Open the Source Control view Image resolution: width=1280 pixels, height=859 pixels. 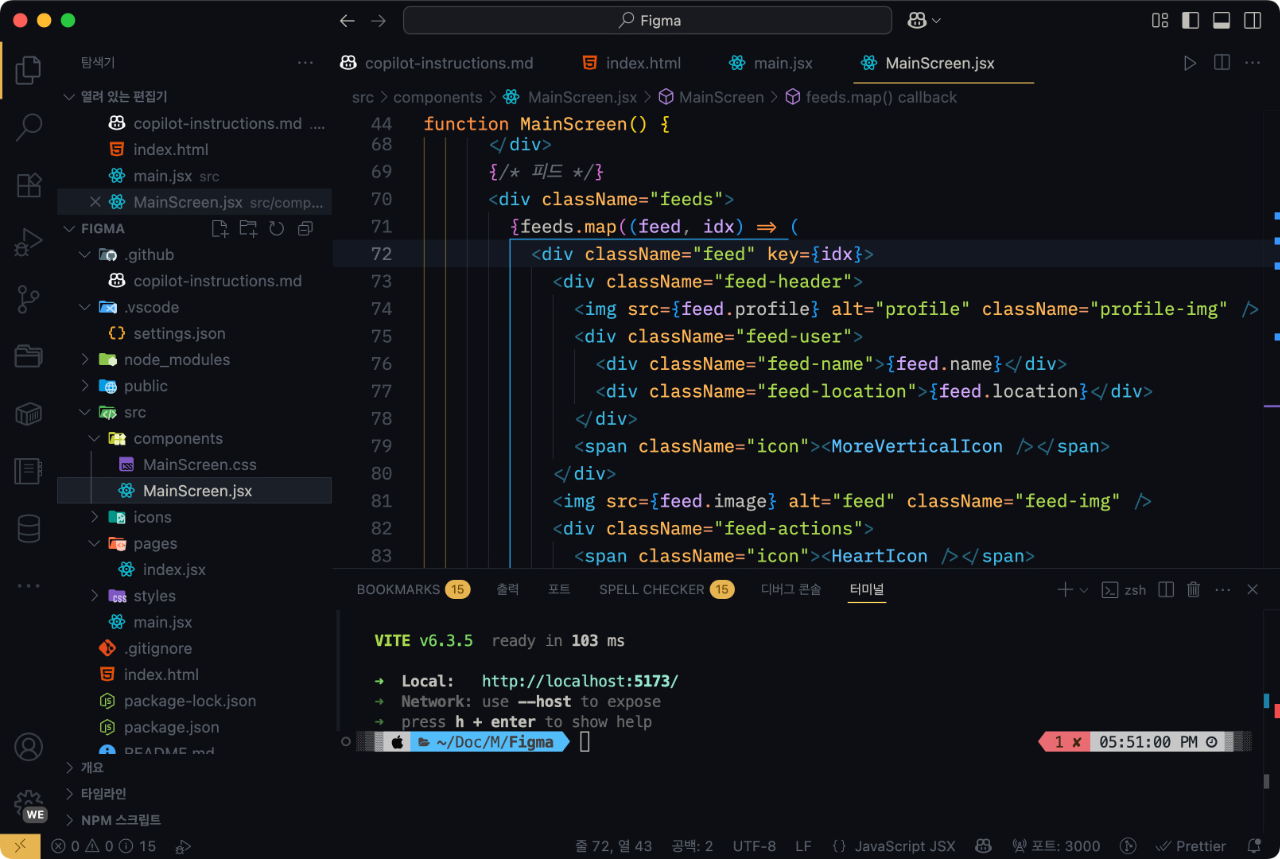pos(28,299)
